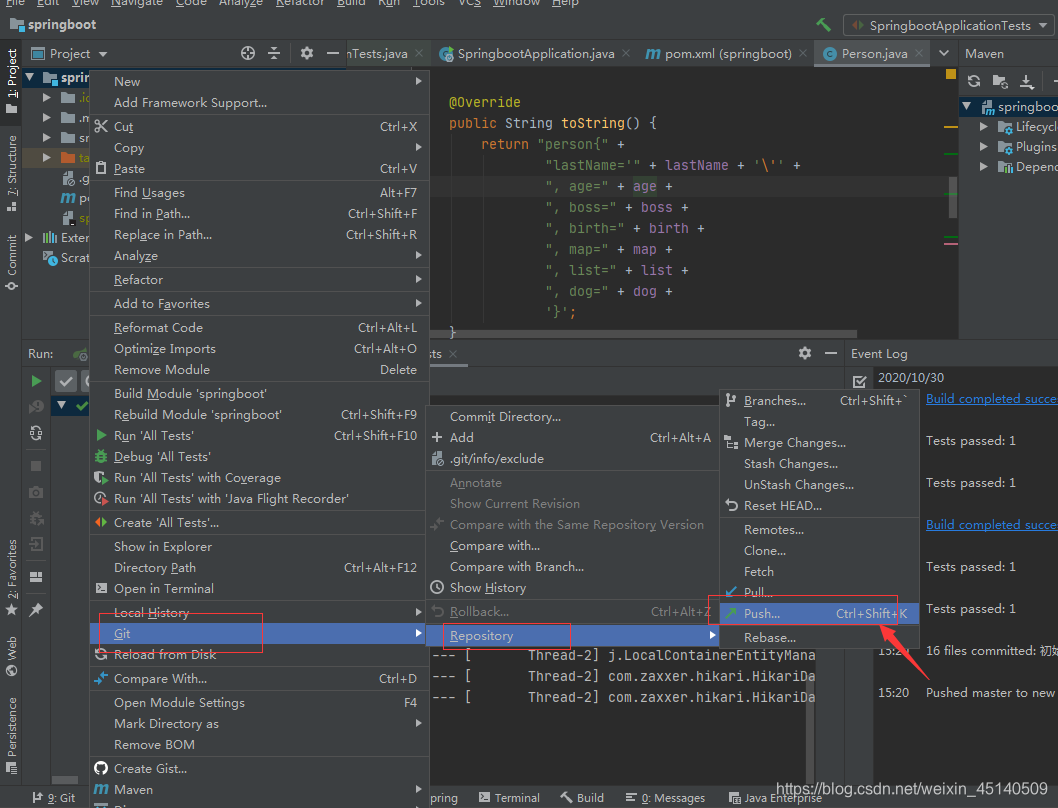Image resolution: width=1058 pixels, height=808 pixels.
Task: Click the camera dump threads icon
Action: tap(36, 492)
